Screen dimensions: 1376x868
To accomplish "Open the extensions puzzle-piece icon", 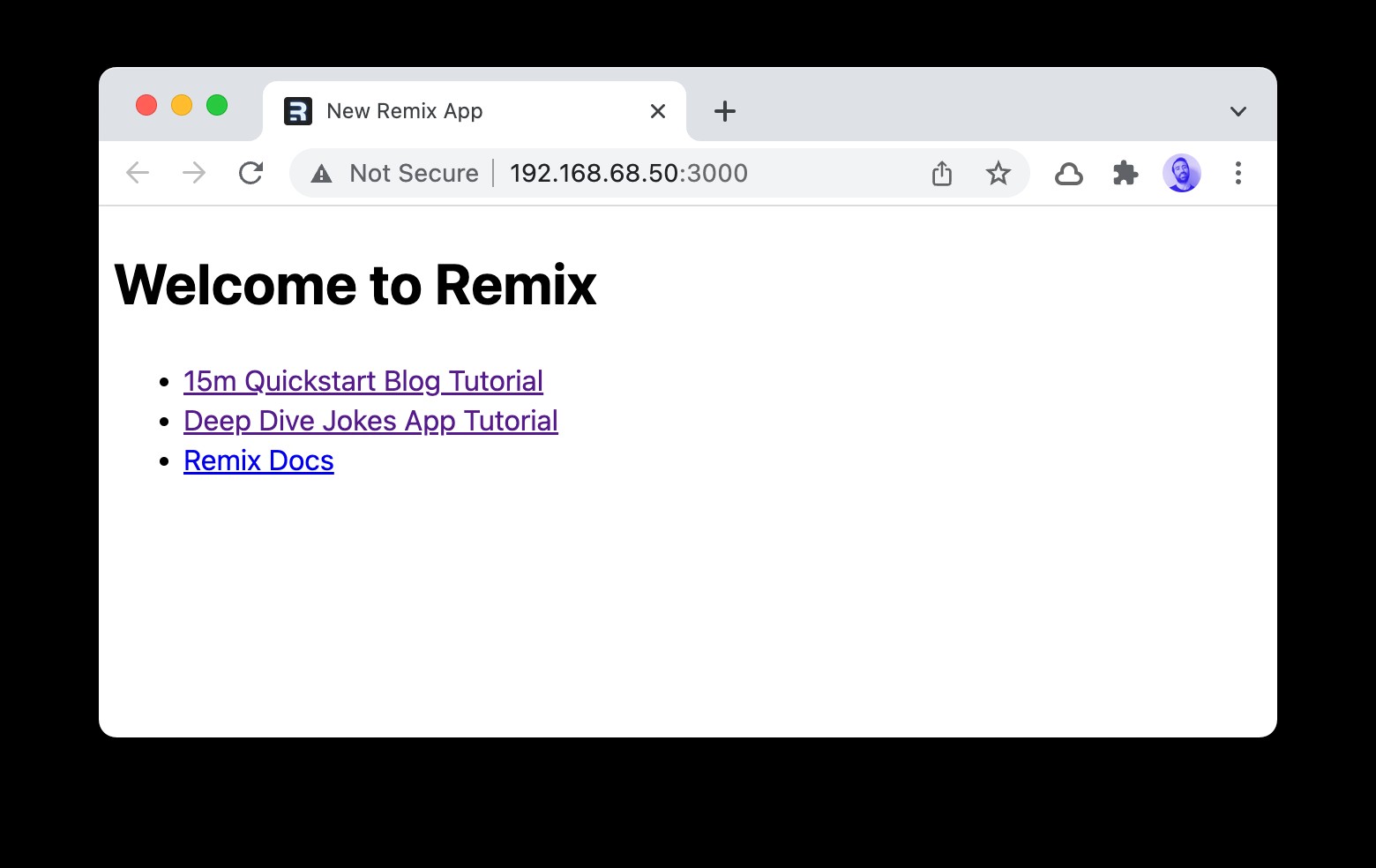I will pyautogui.click(x=1125, y=173).
